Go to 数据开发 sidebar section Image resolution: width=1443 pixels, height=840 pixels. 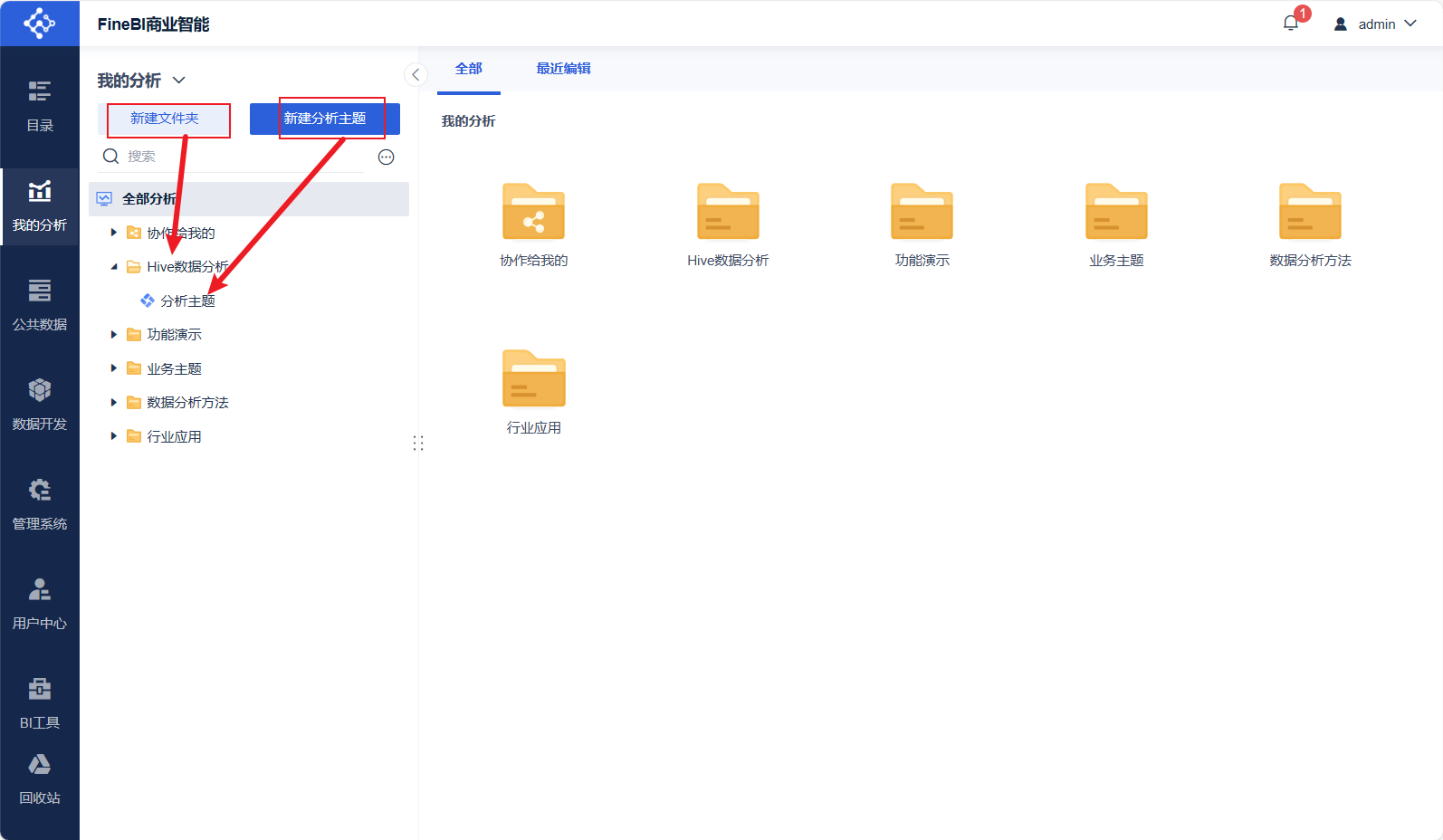(x=40, y=404)
